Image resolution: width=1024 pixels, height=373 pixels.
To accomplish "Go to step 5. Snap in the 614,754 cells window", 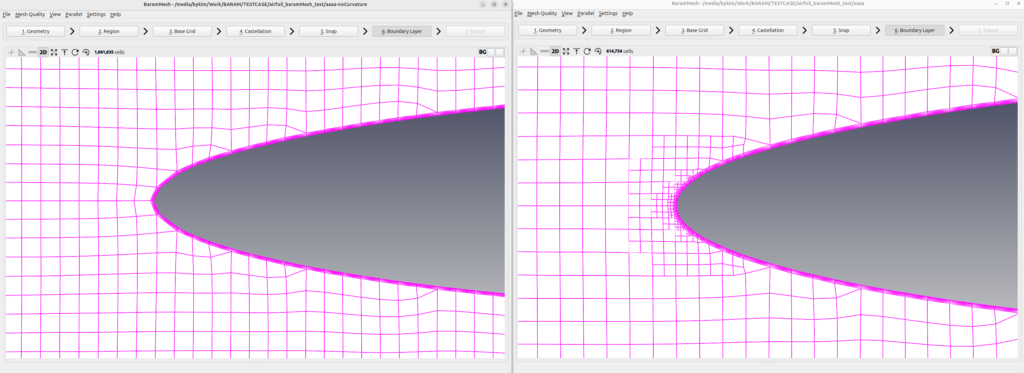I will (x=841, y=31).
